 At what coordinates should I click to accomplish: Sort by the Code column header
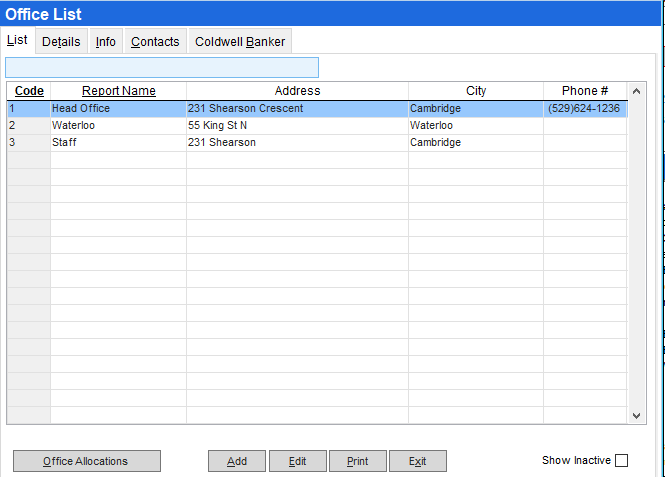coord(29,91)
